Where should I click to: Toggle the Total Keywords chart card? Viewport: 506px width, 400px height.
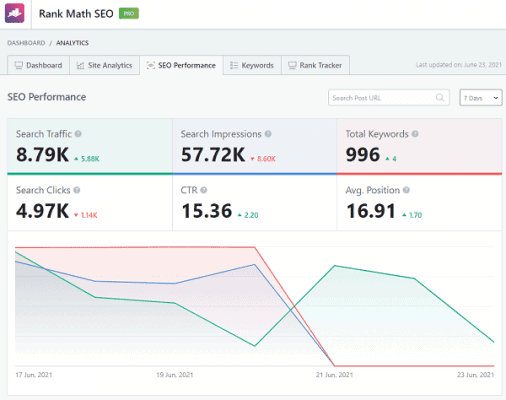419,146
